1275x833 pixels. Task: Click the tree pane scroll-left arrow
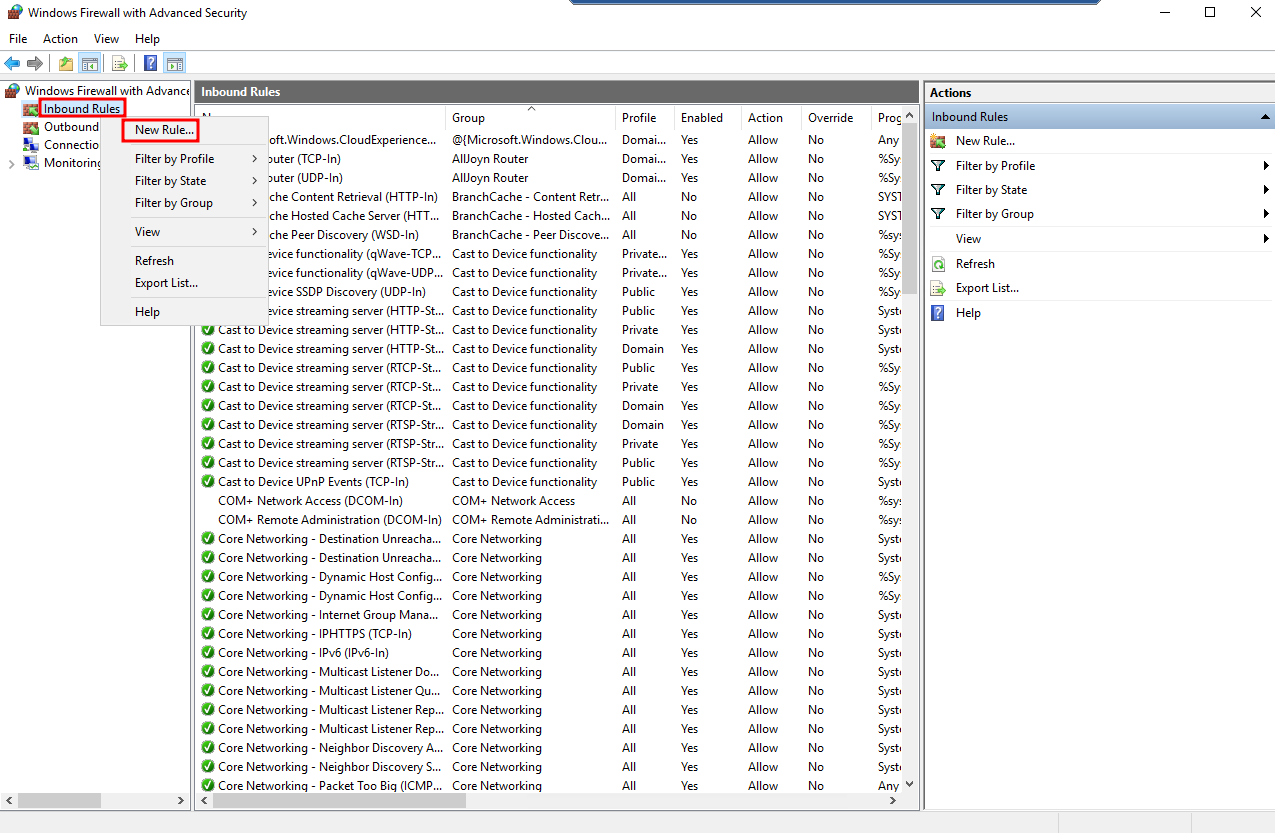(9, 801)
